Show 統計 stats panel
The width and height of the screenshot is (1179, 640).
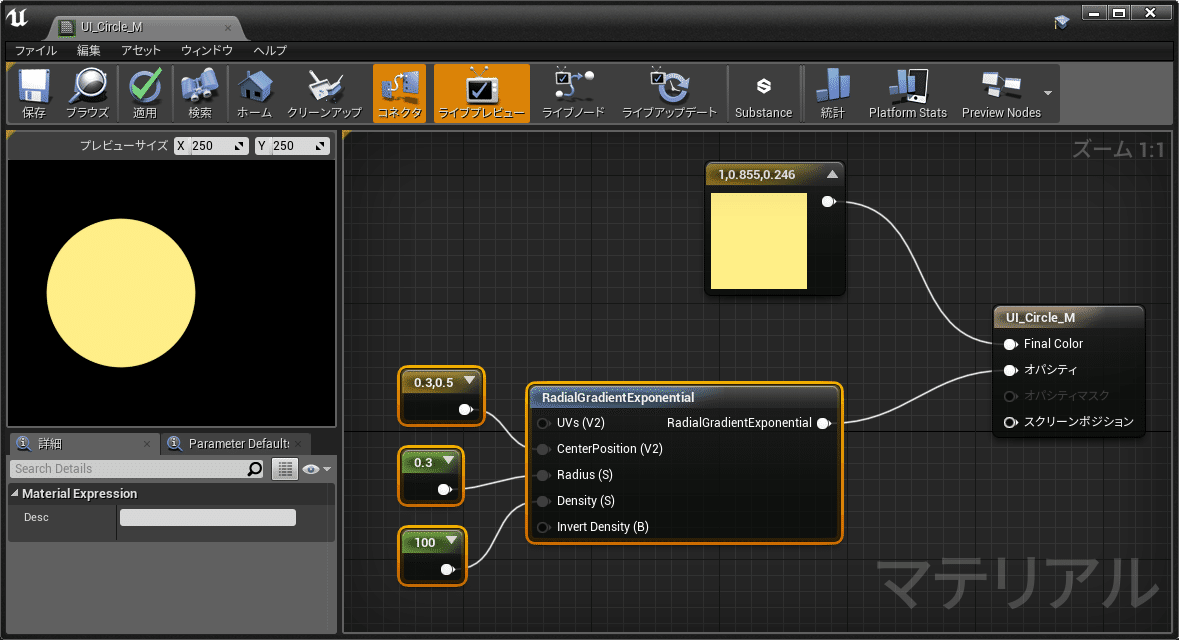click(832, 93)
